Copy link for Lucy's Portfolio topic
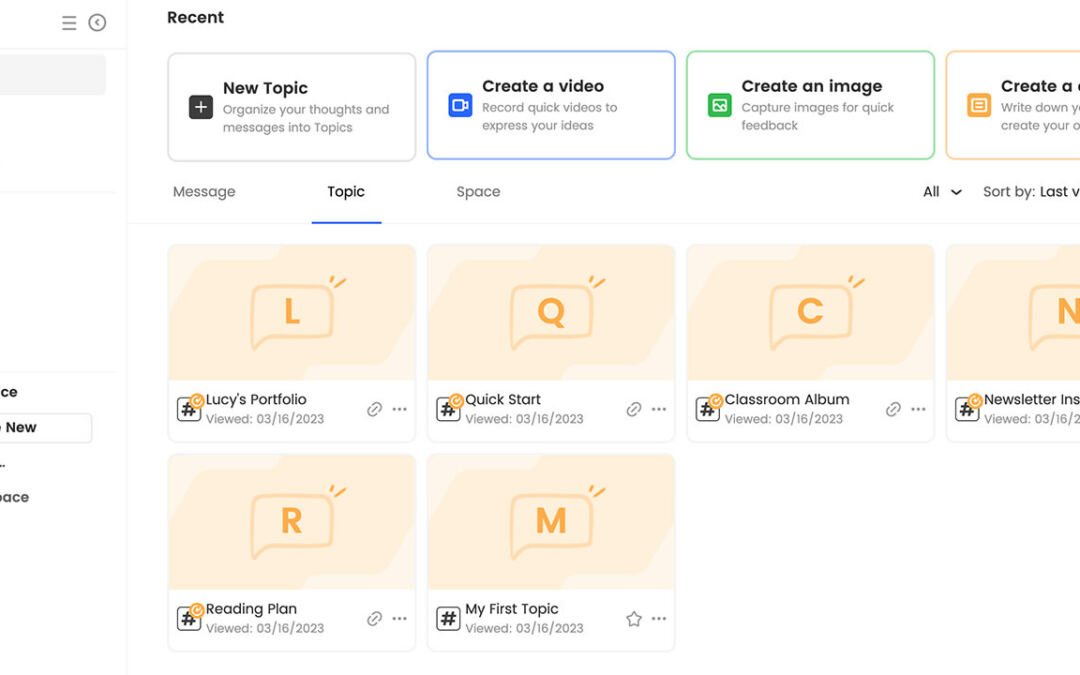This screenshot has width=1080, height=675. point(374,409)
